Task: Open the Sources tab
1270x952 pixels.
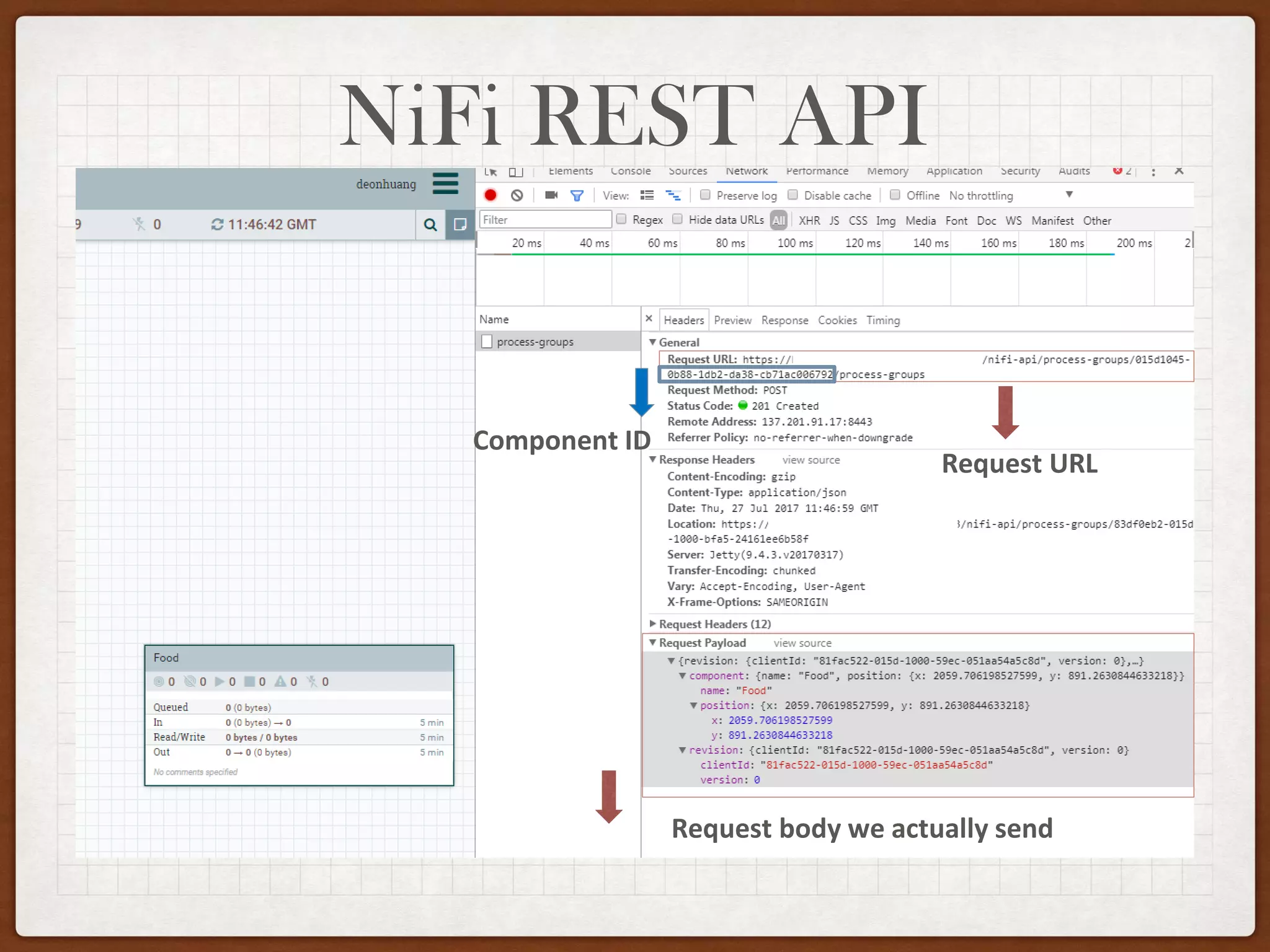Action: (x=688, y=171)
